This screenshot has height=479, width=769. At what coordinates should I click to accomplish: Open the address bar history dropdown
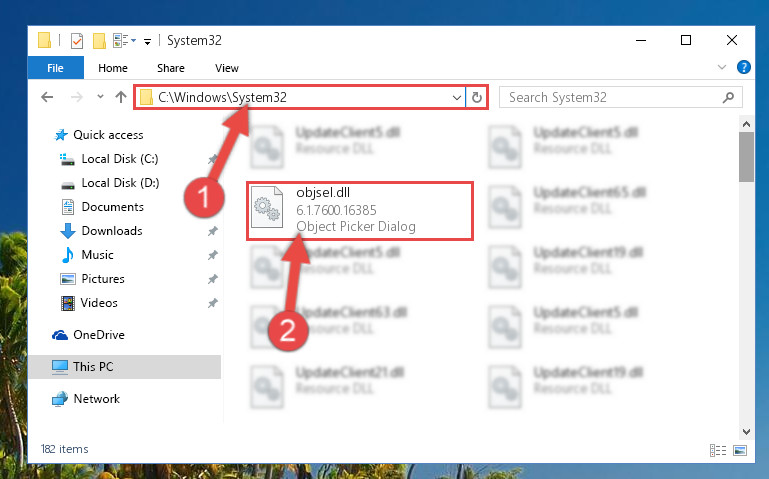tap(457, 98)
